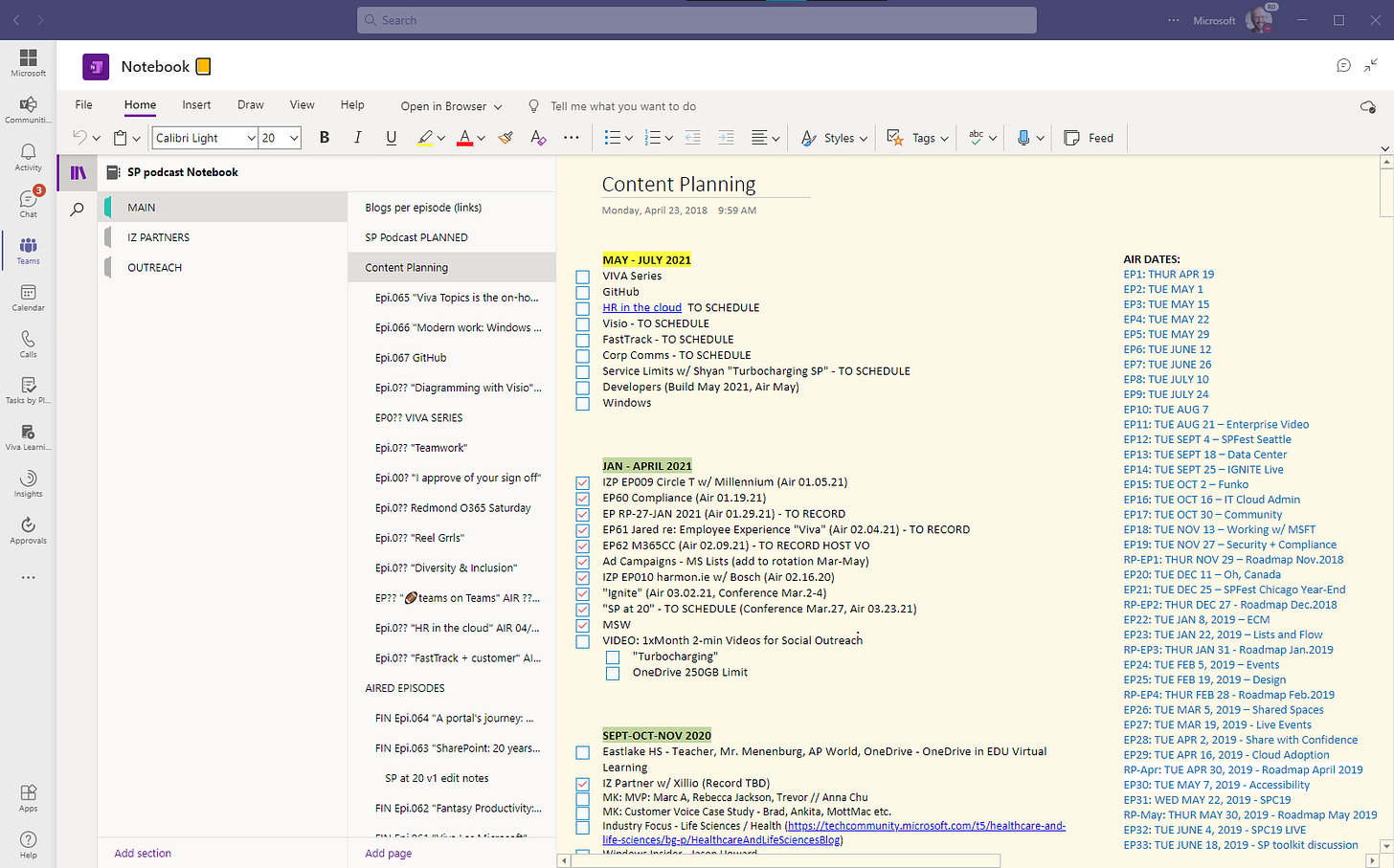The height and width of the screenshot is (868, 1394).
Task: Run spell check using the abc icon
Action: click(x=976, y=138)
